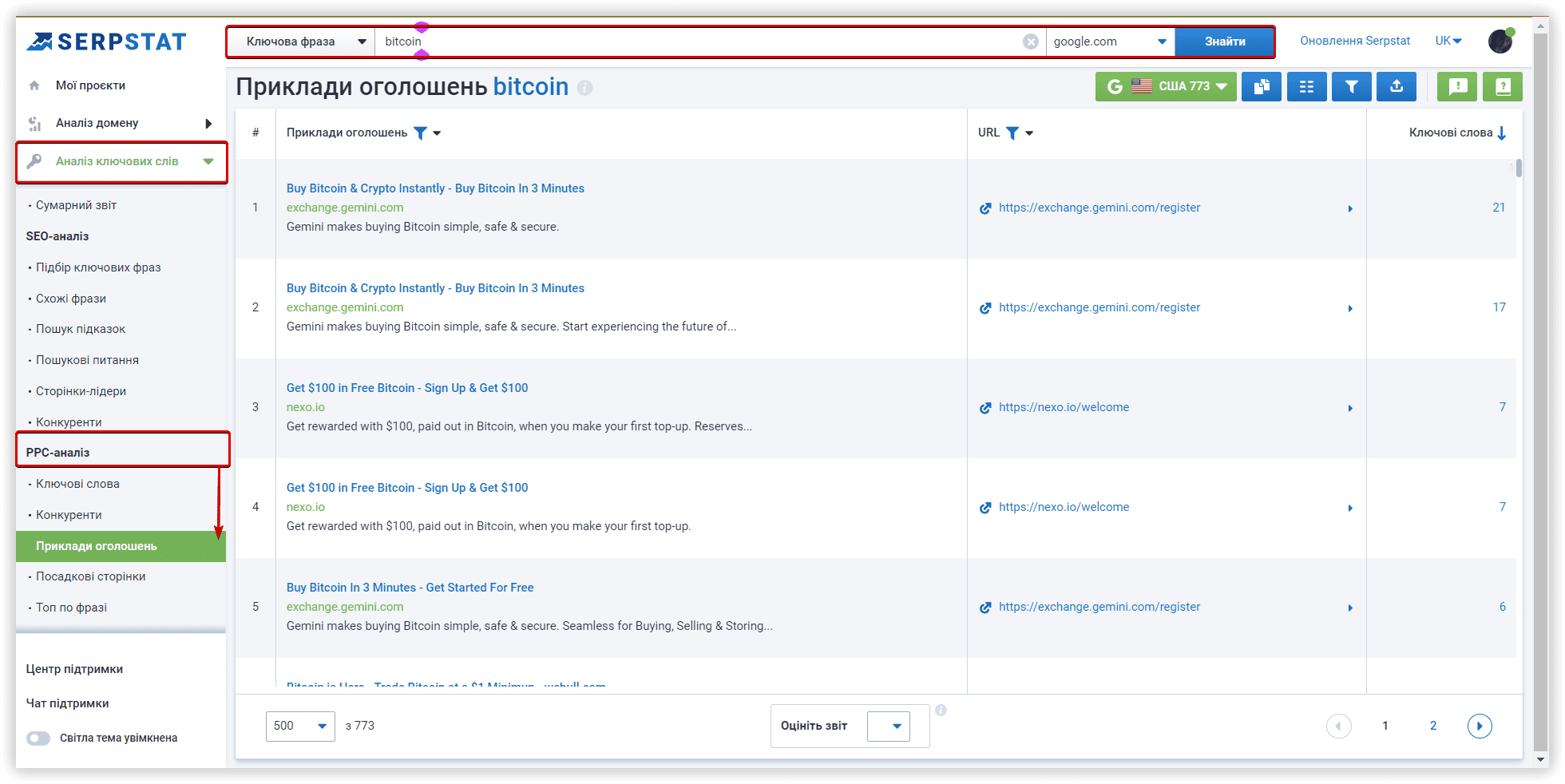
Task: Click the info icon near Оцініть звіт
Action: 941,710
